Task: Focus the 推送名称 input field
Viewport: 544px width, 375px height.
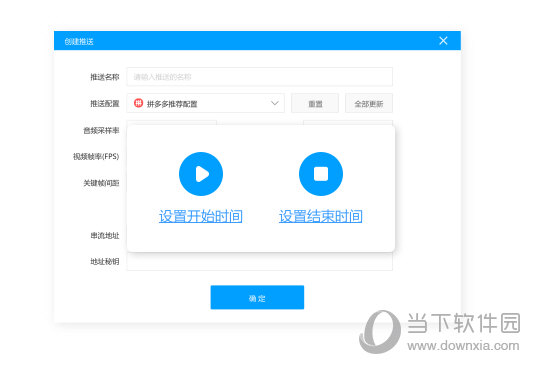Action: (260, 77)
